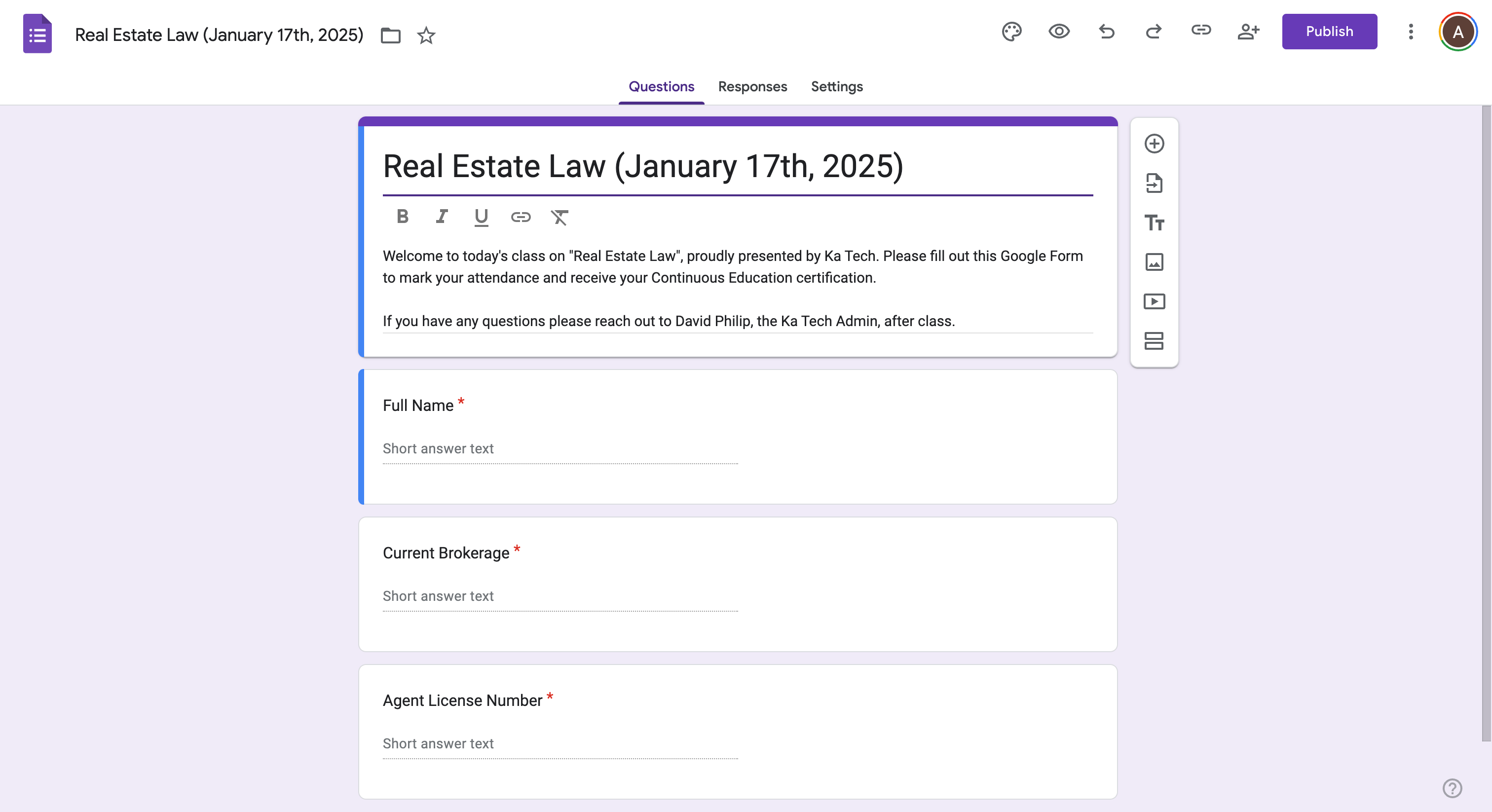Star the Real Estate Law form
This screenshot has height=812, width=1492.
pos(426,36)
